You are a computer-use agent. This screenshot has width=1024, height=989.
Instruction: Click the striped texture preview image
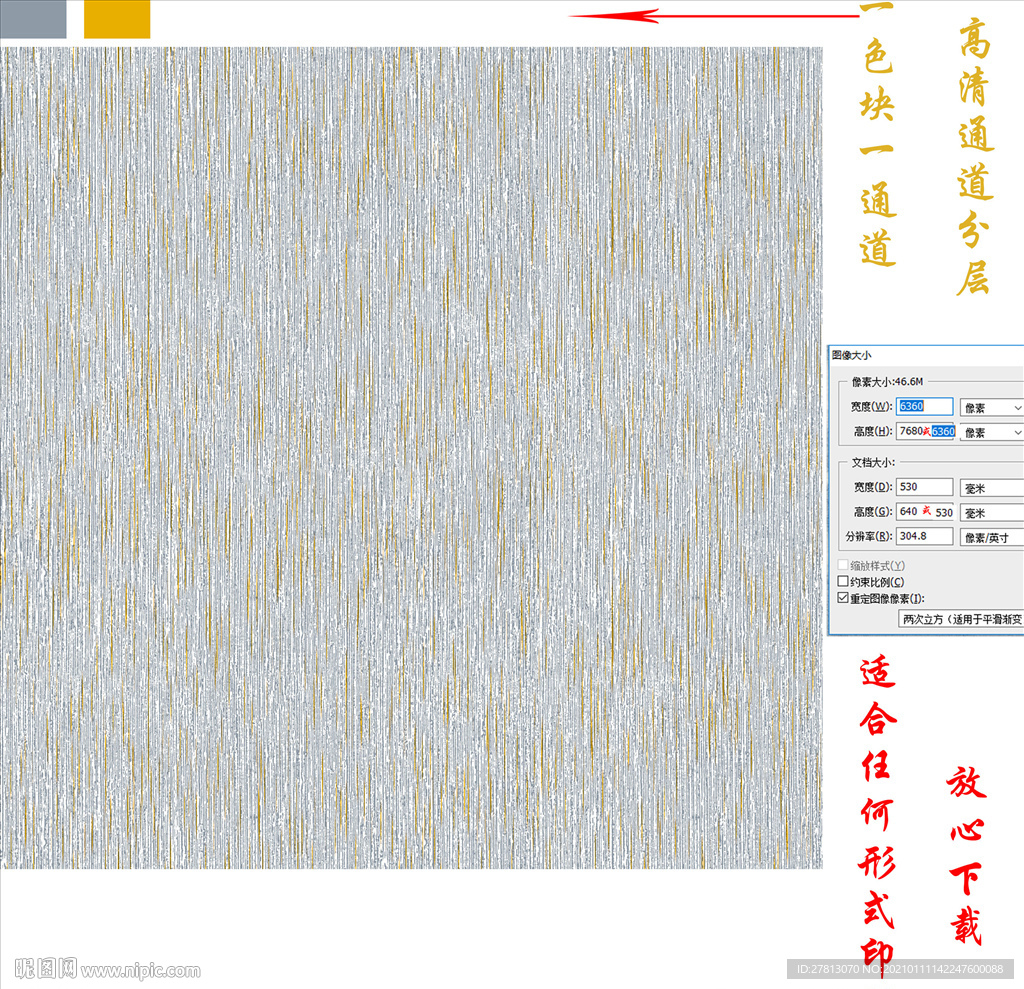411,457
